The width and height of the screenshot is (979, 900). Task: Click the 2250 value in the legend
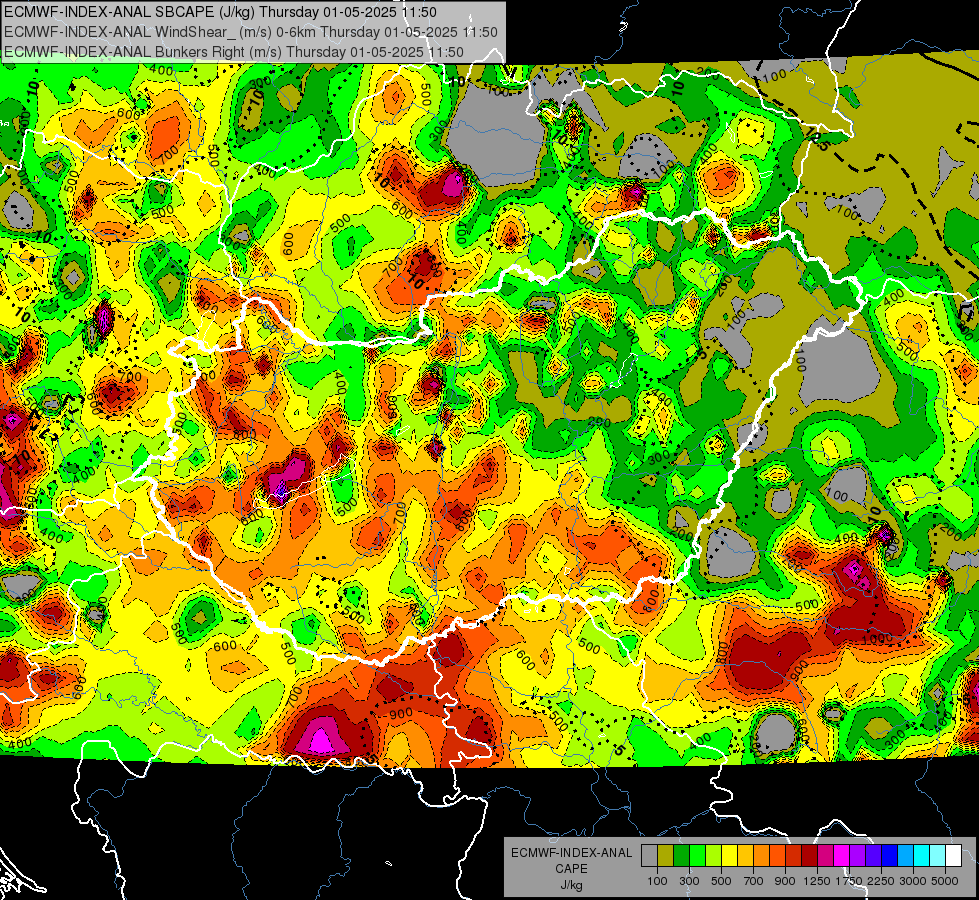881,881
